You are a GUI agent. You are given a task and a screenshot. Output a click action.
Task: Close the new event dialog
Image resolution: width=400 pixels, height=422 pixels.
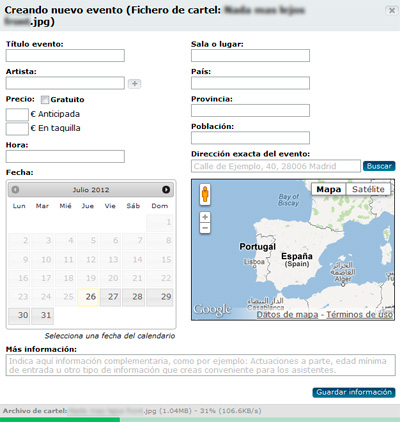pyautogui.click(x=392, y=11)
